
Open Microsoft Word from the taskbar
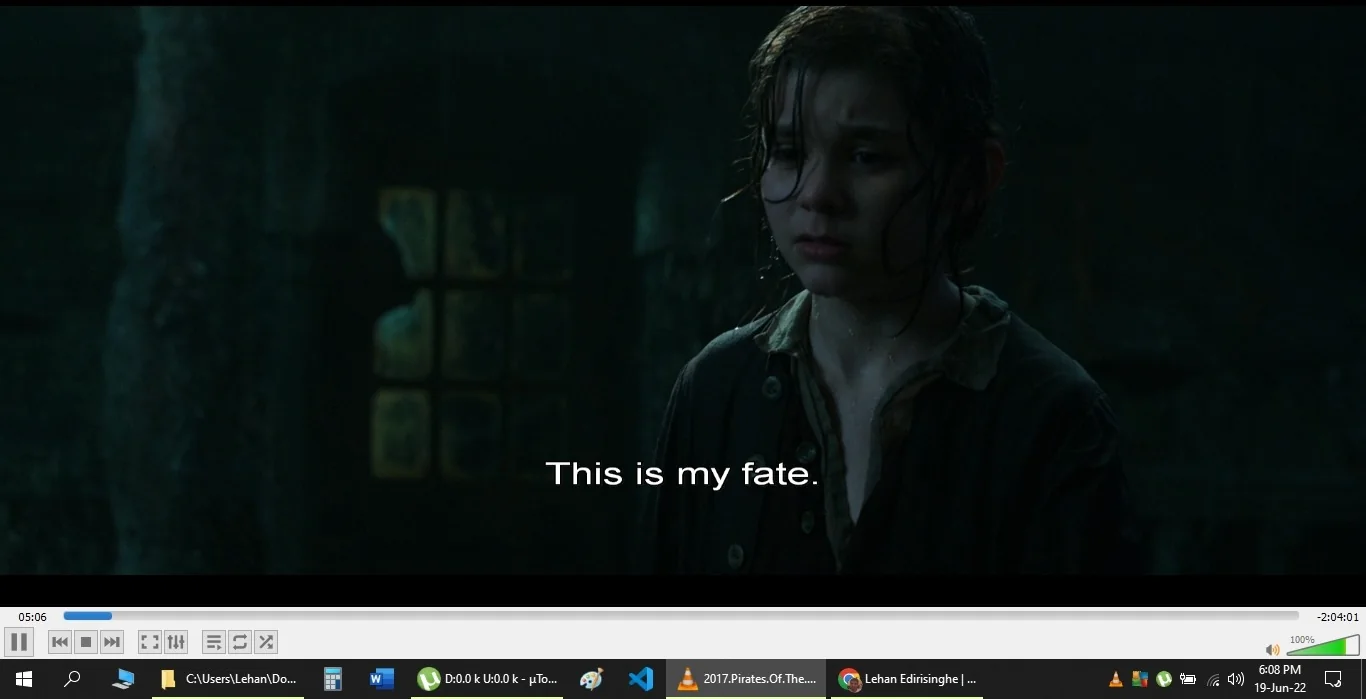click(x=382, y=680)
